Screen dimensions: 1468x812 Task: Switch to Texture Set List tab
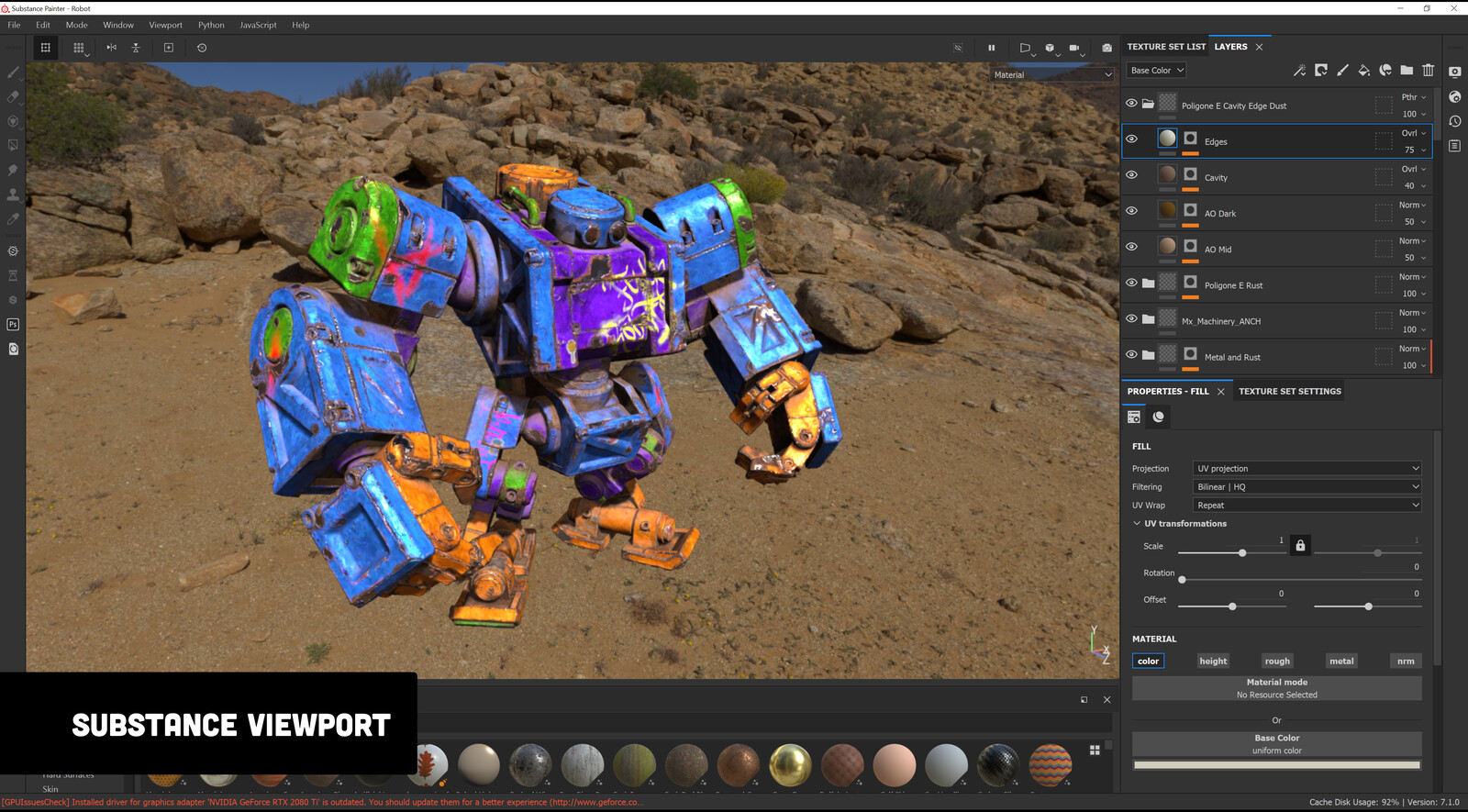coord(1166,46)
